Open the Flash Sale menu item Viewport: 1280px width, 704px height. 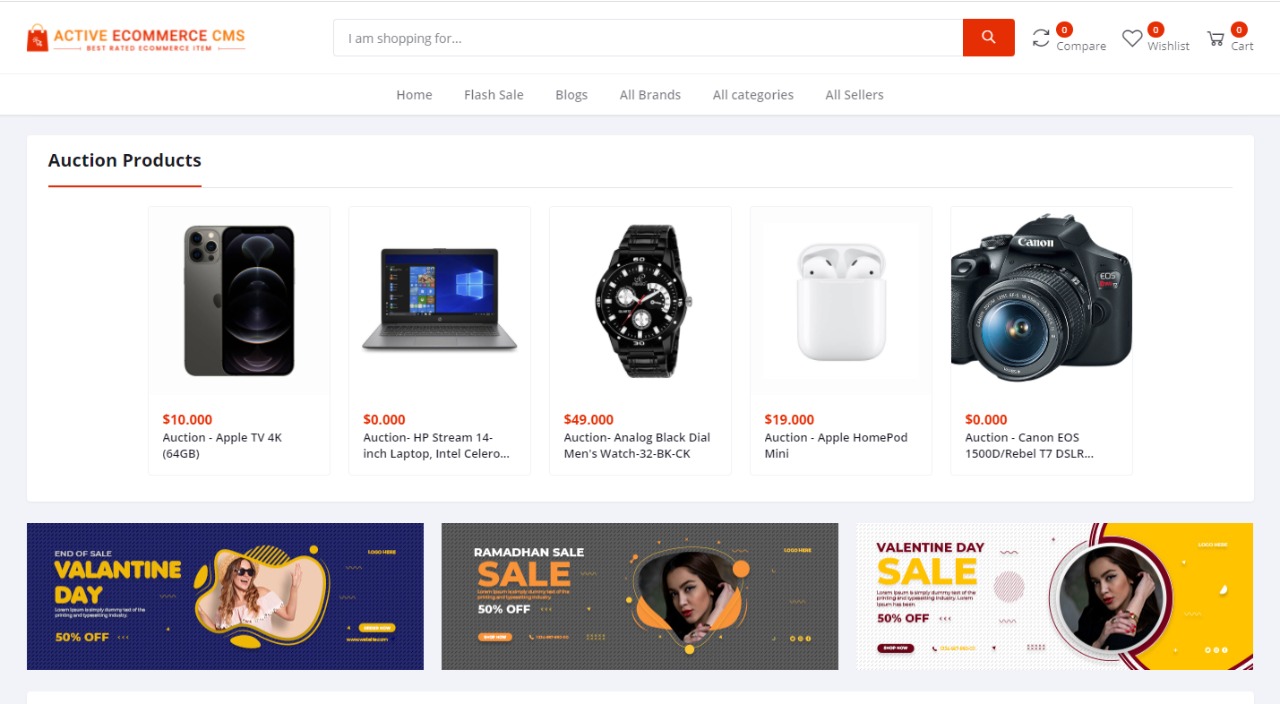494,95
